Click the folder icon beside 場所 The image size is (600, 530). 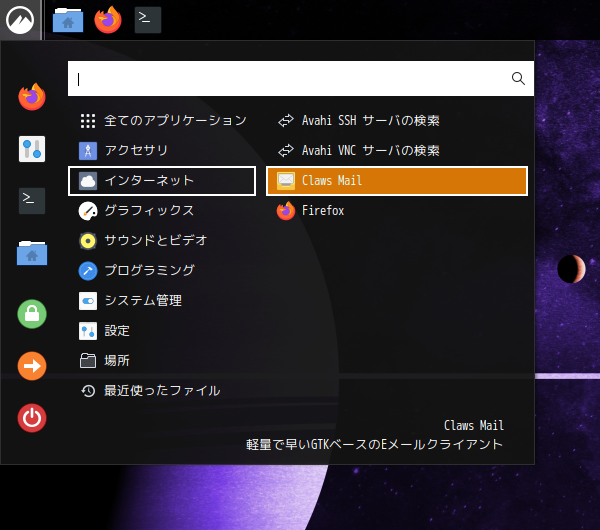pyautogui.click(x=88, y=361)
